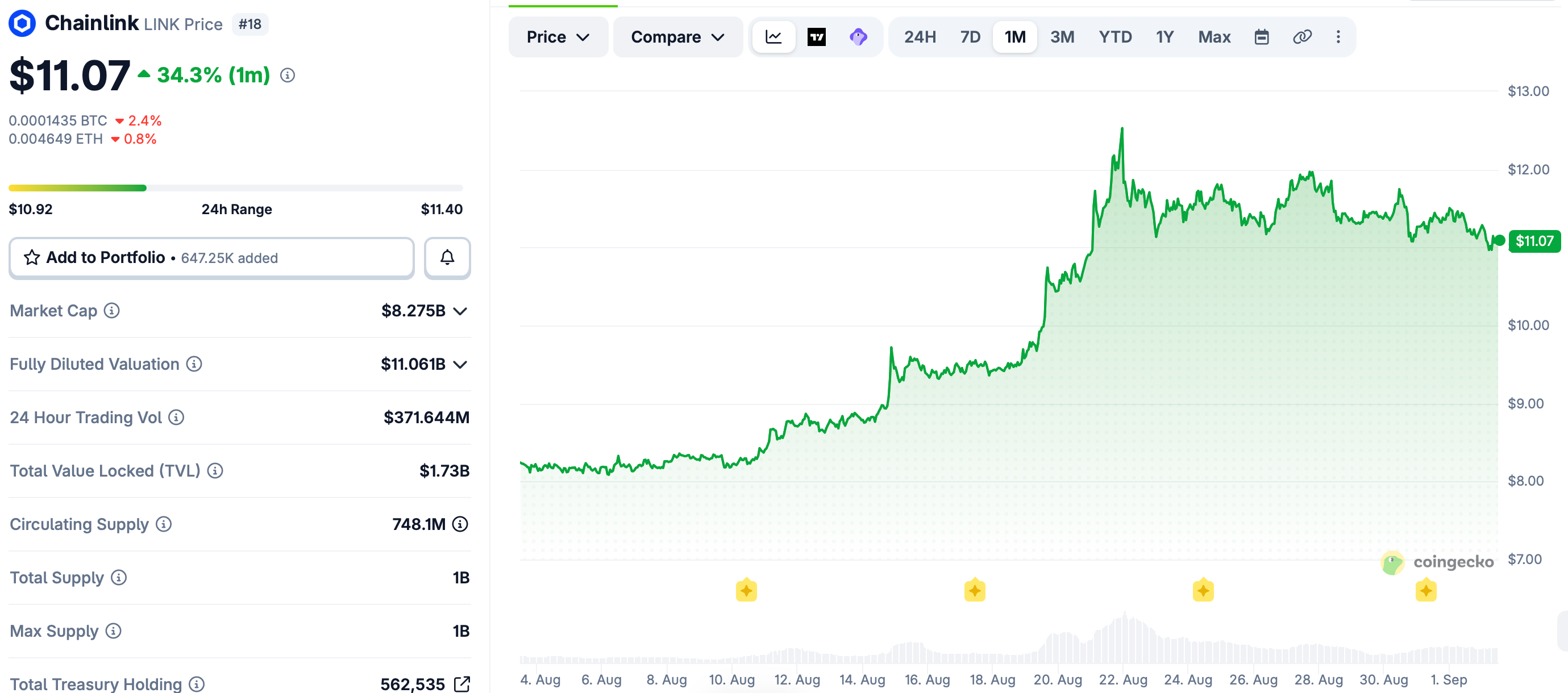Open Total Value Locked info icon
1568x693 pixels.
pos(215,471)
